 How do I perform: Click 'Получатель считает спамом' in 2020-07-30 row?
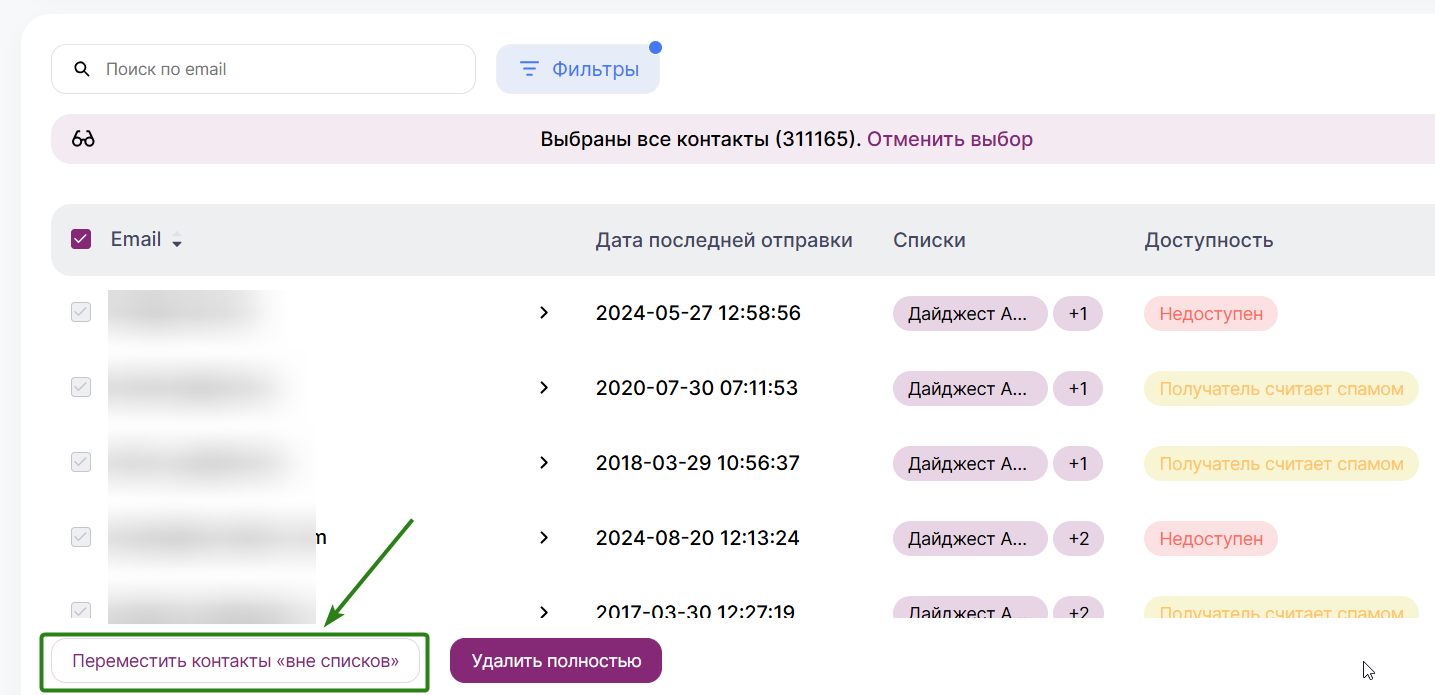1281,389
